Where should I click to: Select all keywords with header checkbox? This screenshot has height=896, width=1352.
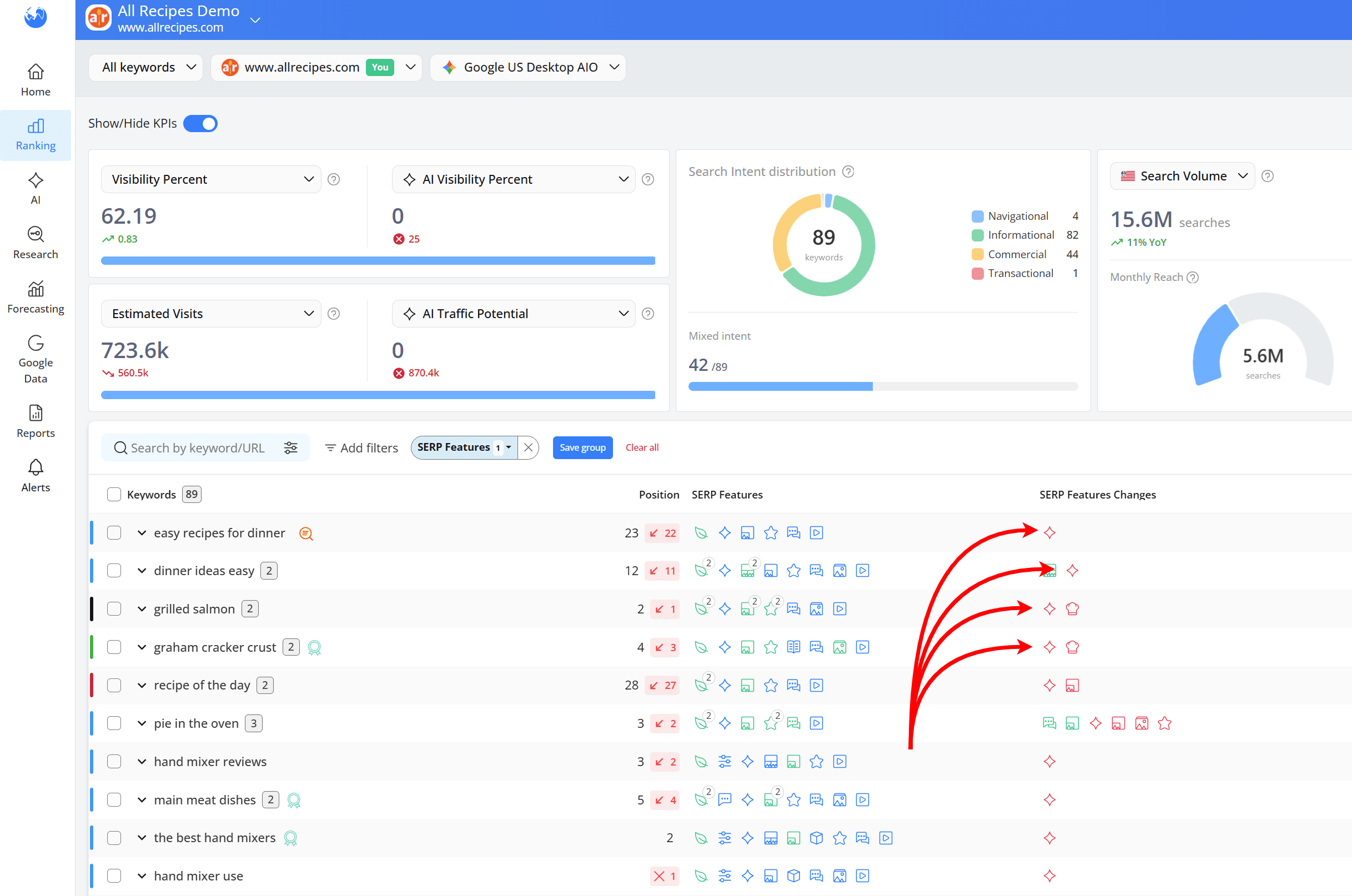pos(114,494)
